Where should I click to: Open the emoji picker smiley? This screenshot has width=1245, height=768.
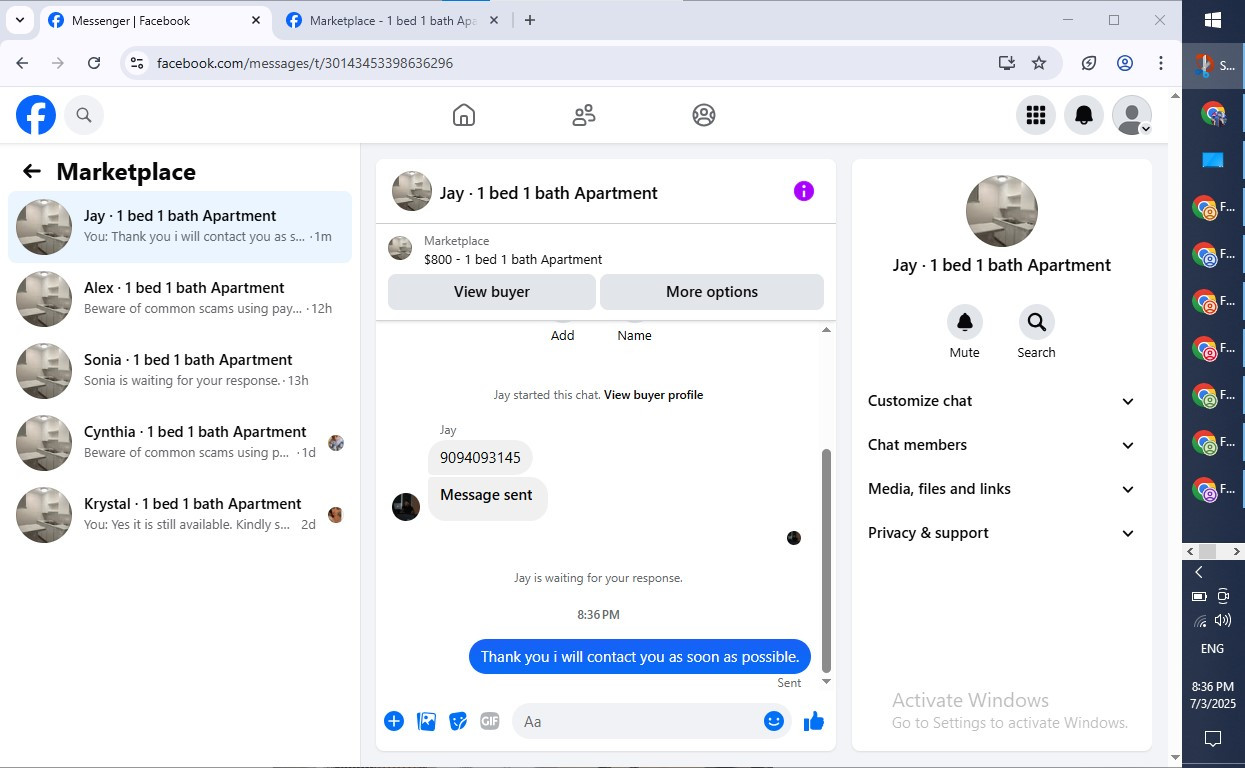click(774, 721)
